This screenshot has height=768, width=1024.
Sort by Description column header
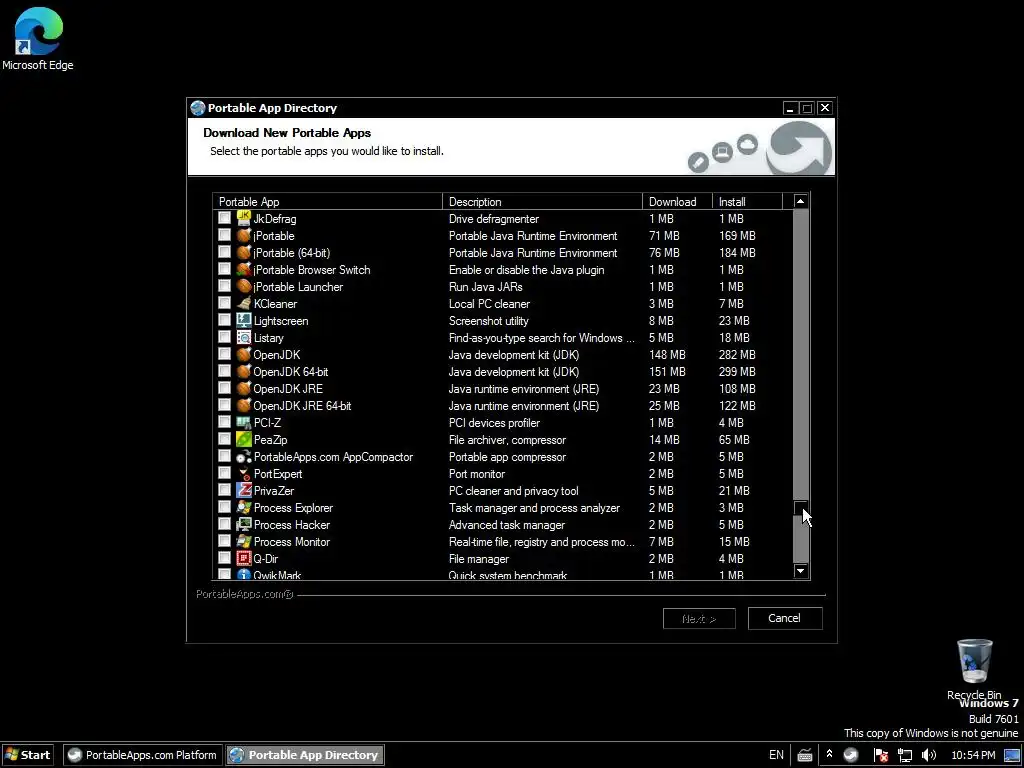[x=542, y=201]
